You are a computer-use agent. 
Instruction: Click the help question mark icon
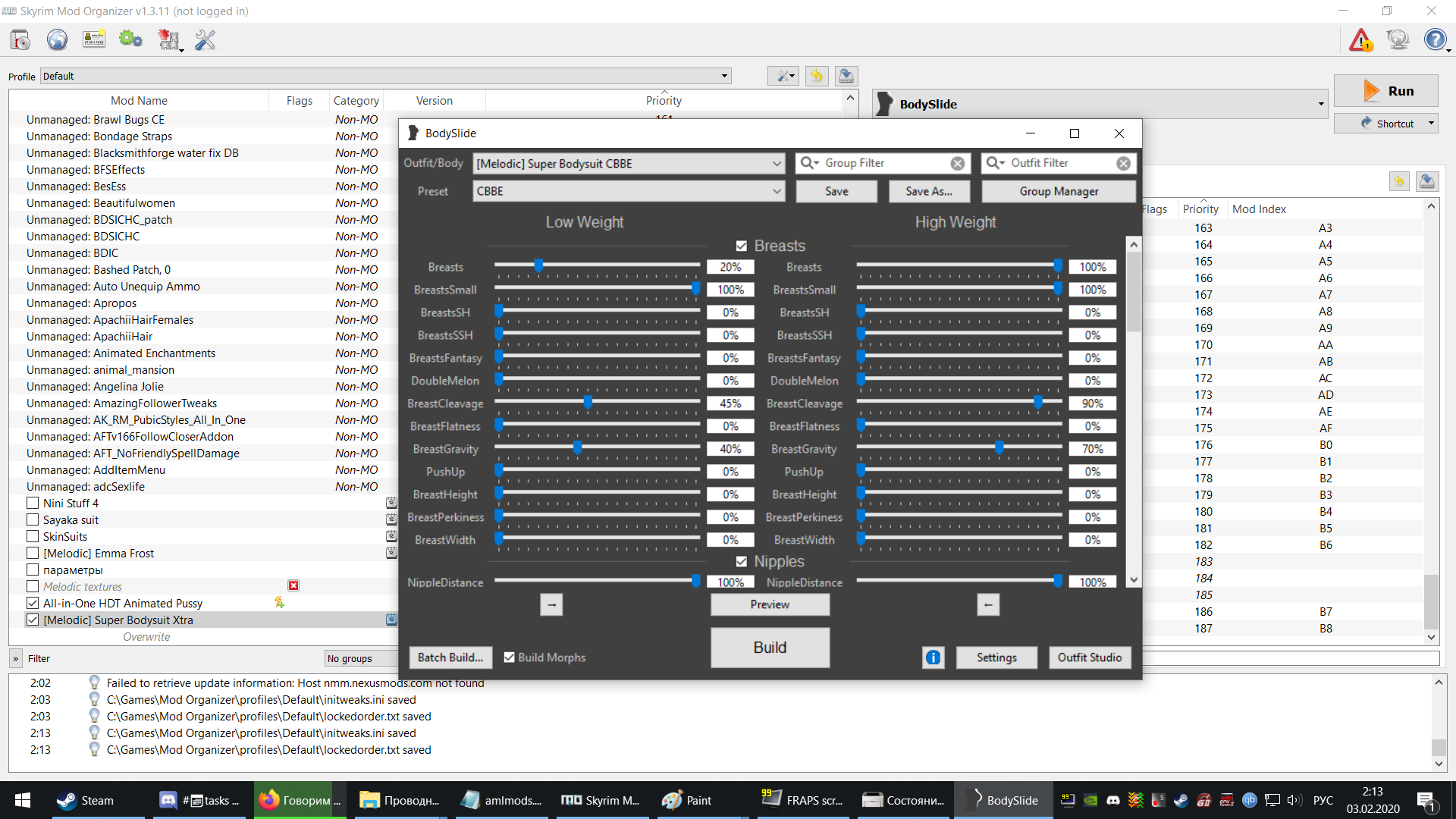click(x=1435, y=39)
